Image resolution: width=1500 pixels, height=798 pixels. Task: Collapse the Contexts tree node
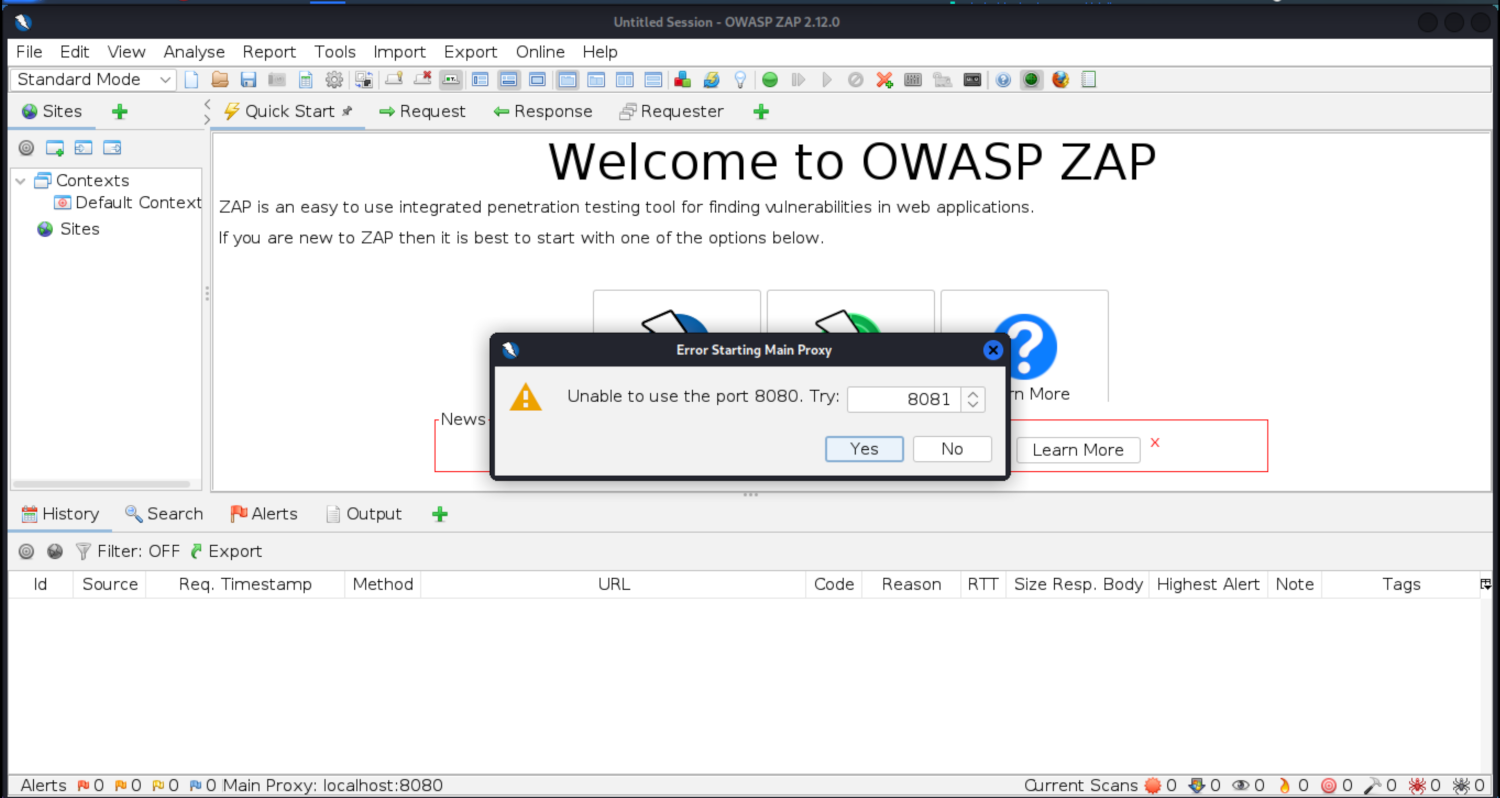[20, 180]
